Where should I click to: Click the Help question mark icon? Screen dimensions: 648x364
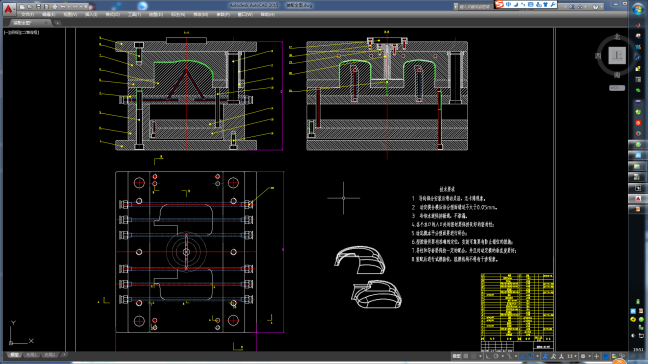pos(596,7)
